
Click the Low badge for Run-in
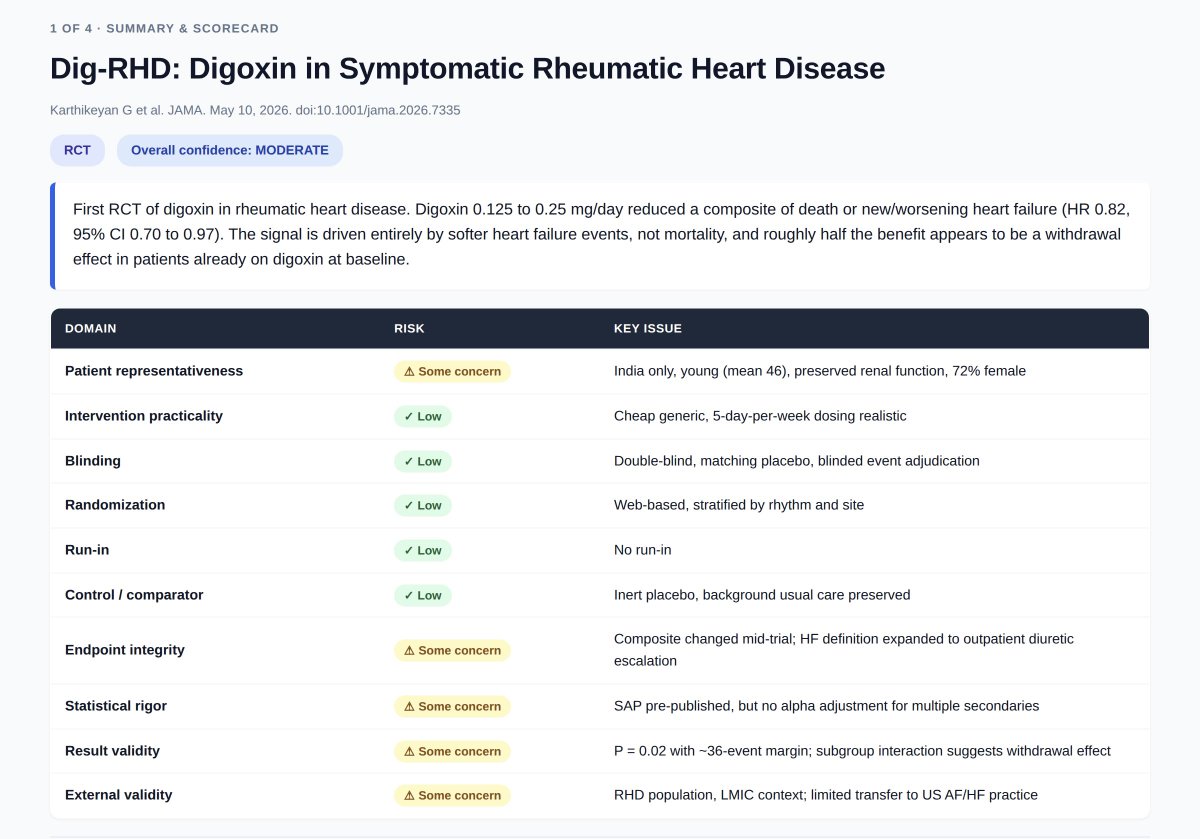(423, 550)
